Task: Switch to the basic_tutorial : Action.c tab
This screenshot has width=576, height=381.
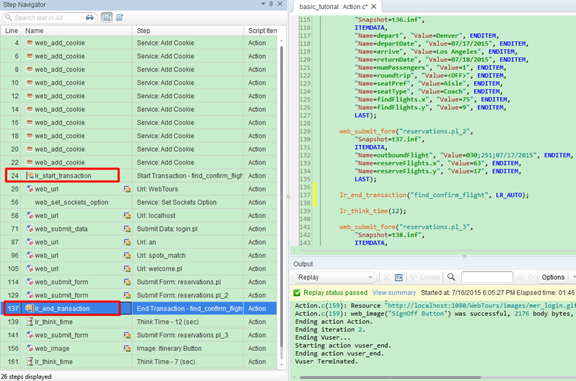Action: 333,7
